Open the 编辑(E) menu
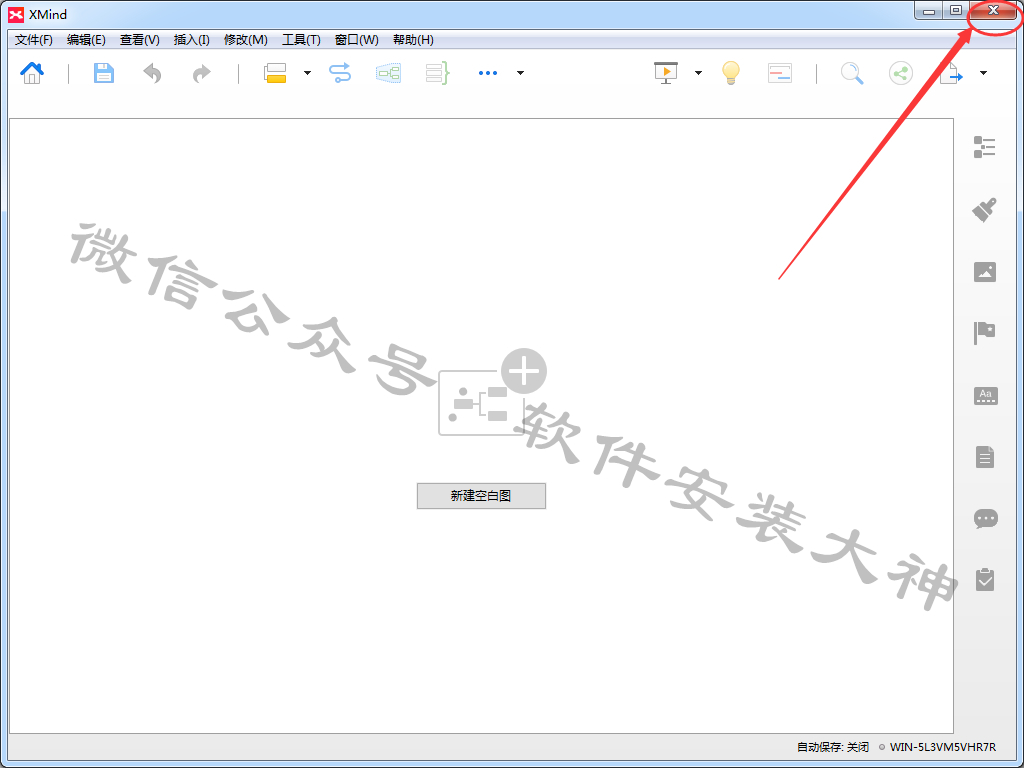The width and height of the screenshot is (1024, 768). tap(86, 40)
